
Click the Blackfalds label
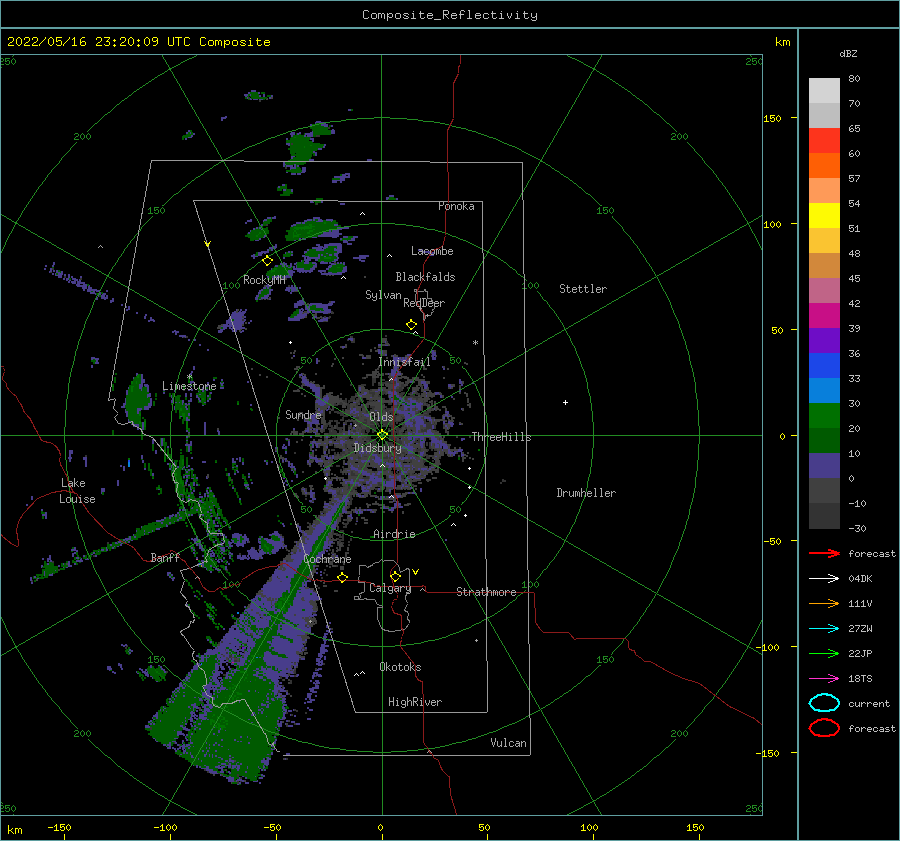425,277
